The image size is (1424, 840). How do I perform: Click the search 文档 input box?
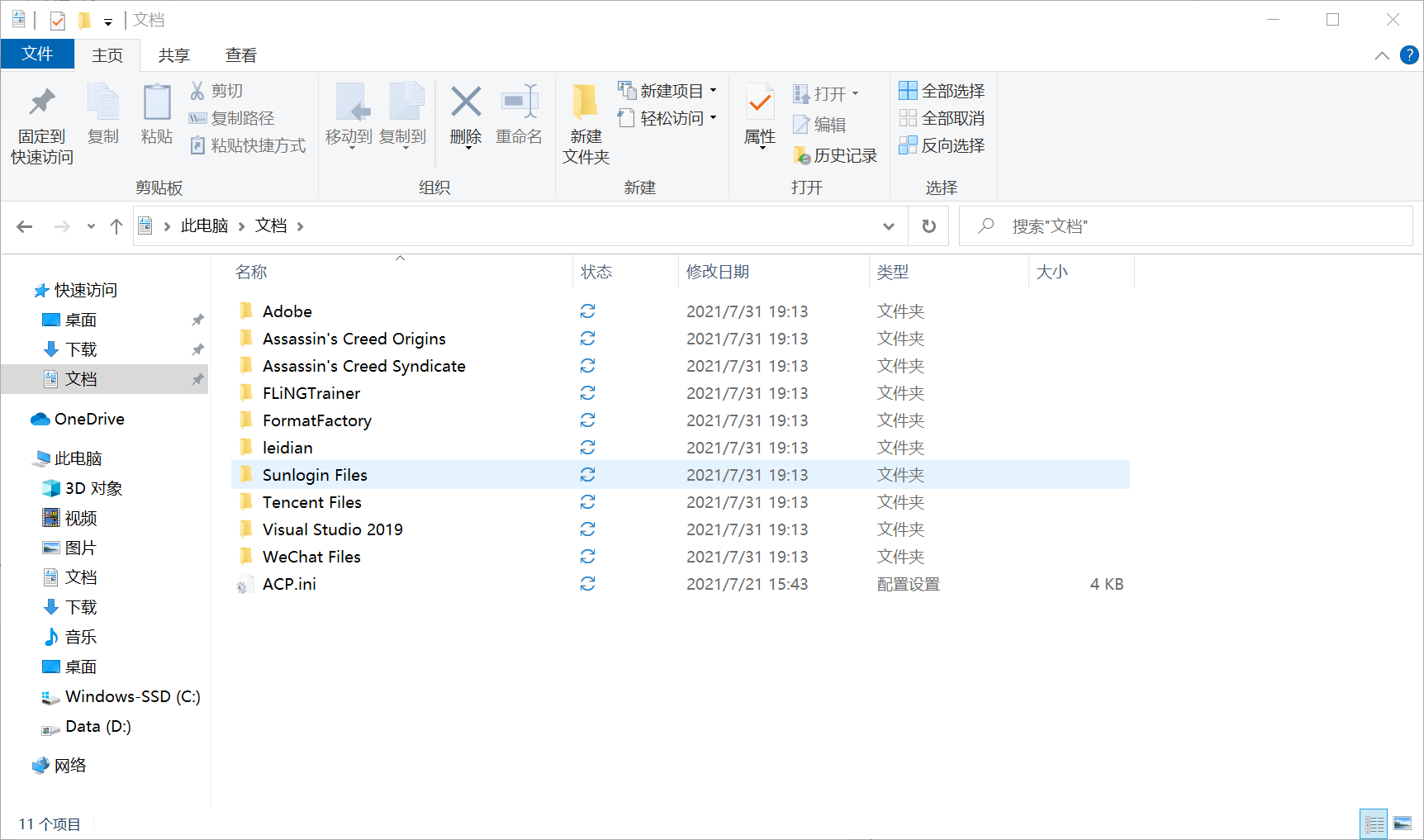(x=1186, y=226)
